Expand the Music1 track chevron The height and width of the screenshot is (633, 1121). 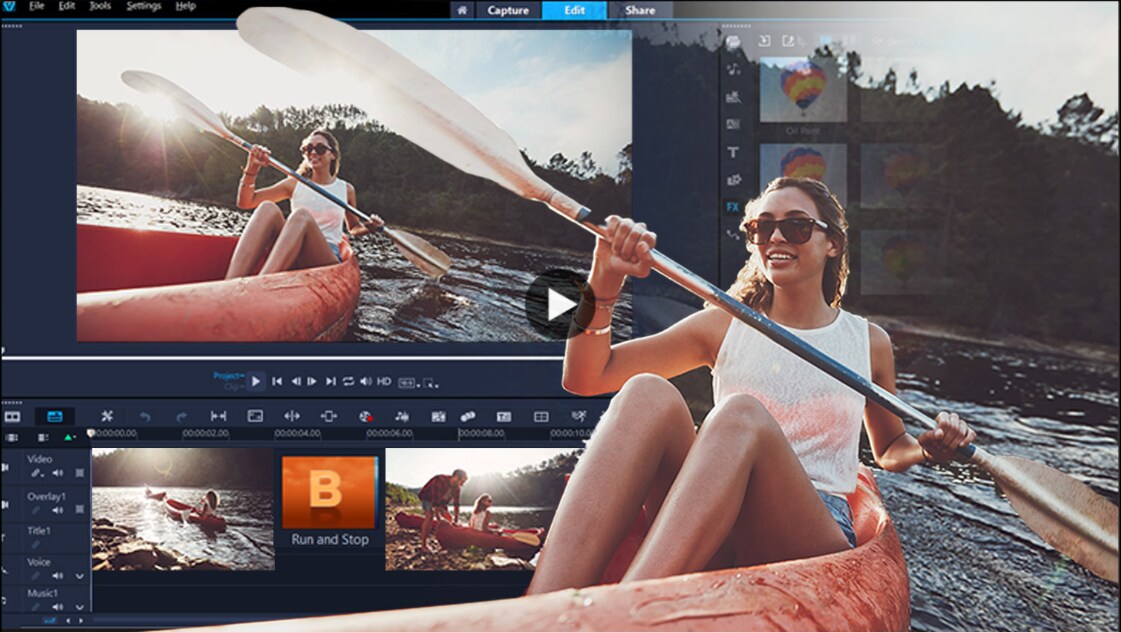coord(79,607)
